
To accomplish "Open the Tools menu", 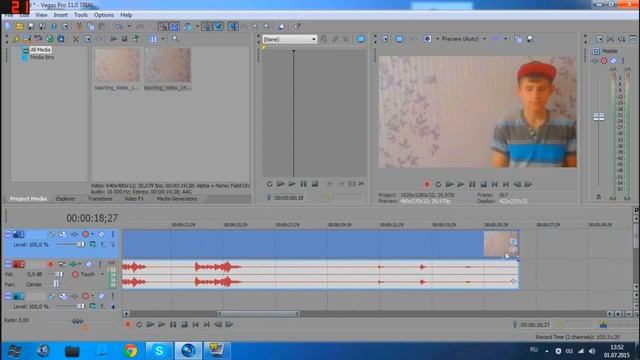I will pyautogui.click(x=81, y=15).
